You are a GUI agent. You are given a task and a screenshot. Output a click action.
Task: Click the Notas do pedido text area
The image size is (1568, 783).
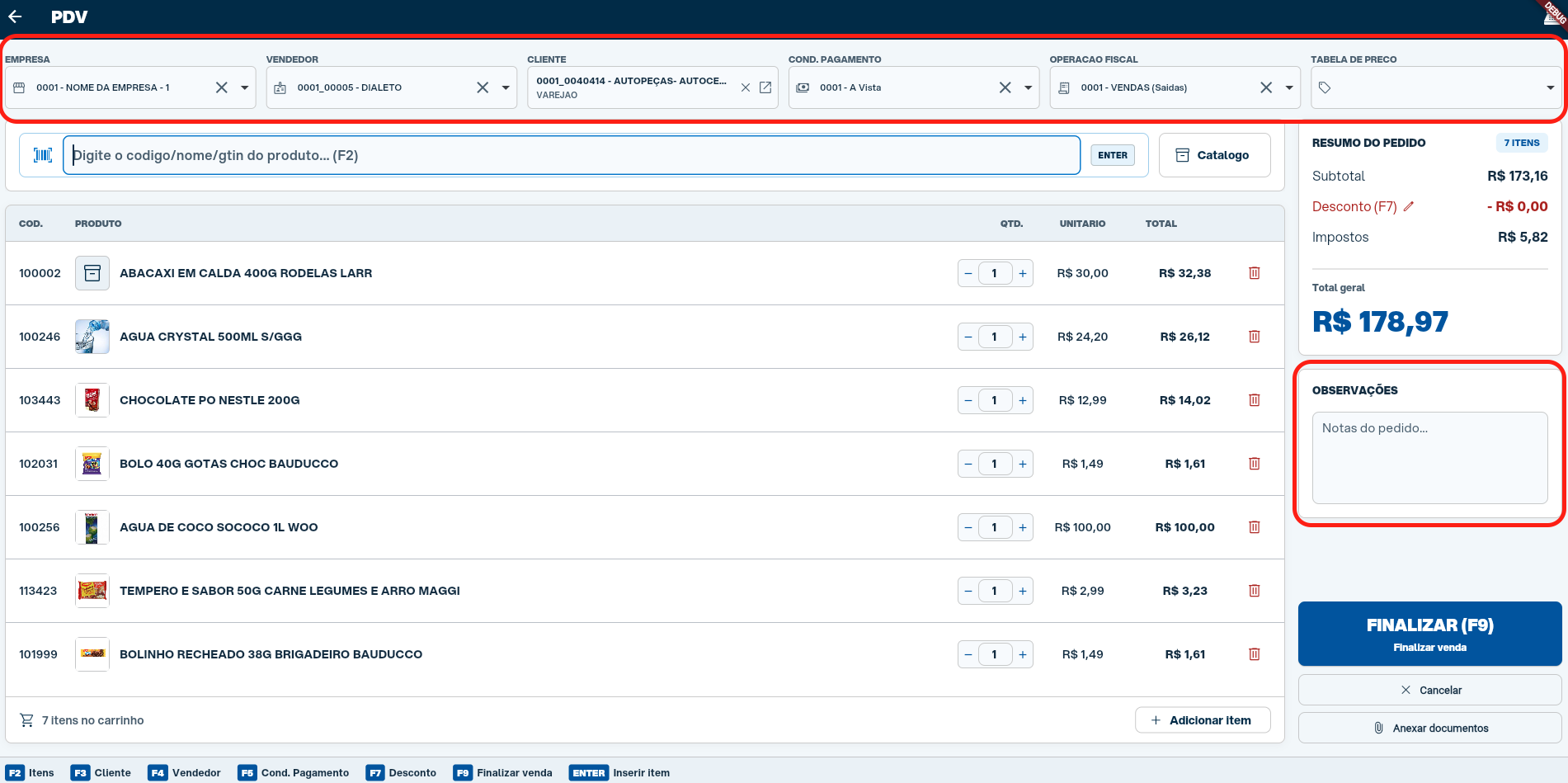click(1429, 458)
